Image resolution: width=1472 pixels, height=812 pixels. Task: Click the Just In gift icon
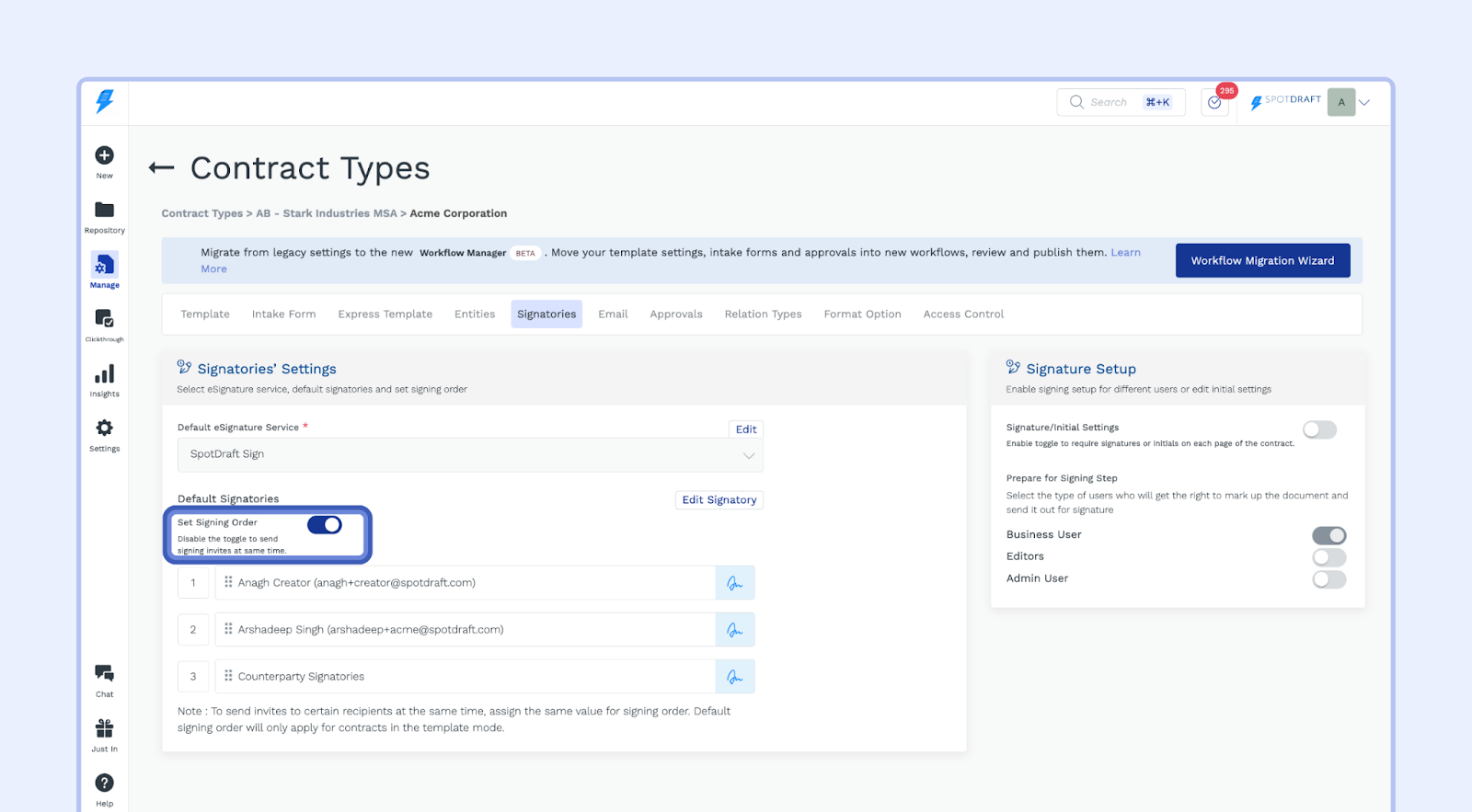tap(105, 729)
